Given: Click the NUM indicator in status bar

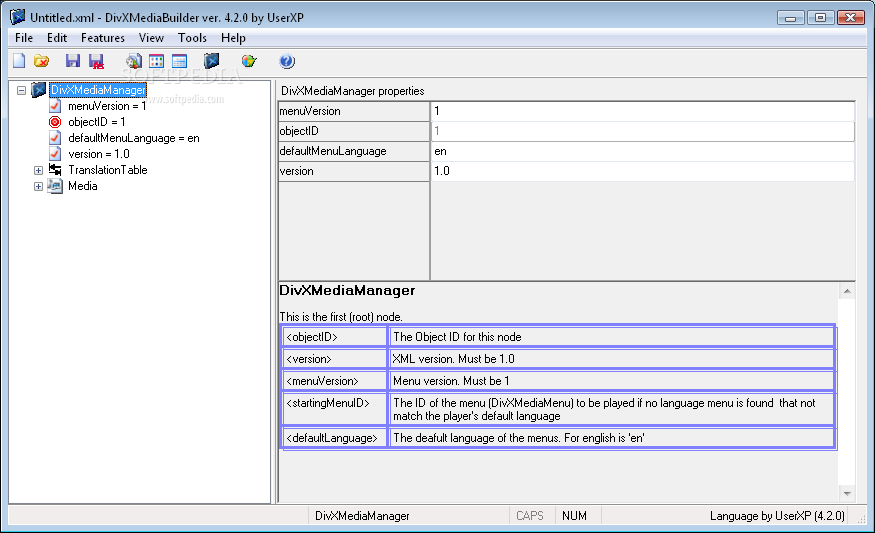Looking at the screenshot, I should (574, 516).
